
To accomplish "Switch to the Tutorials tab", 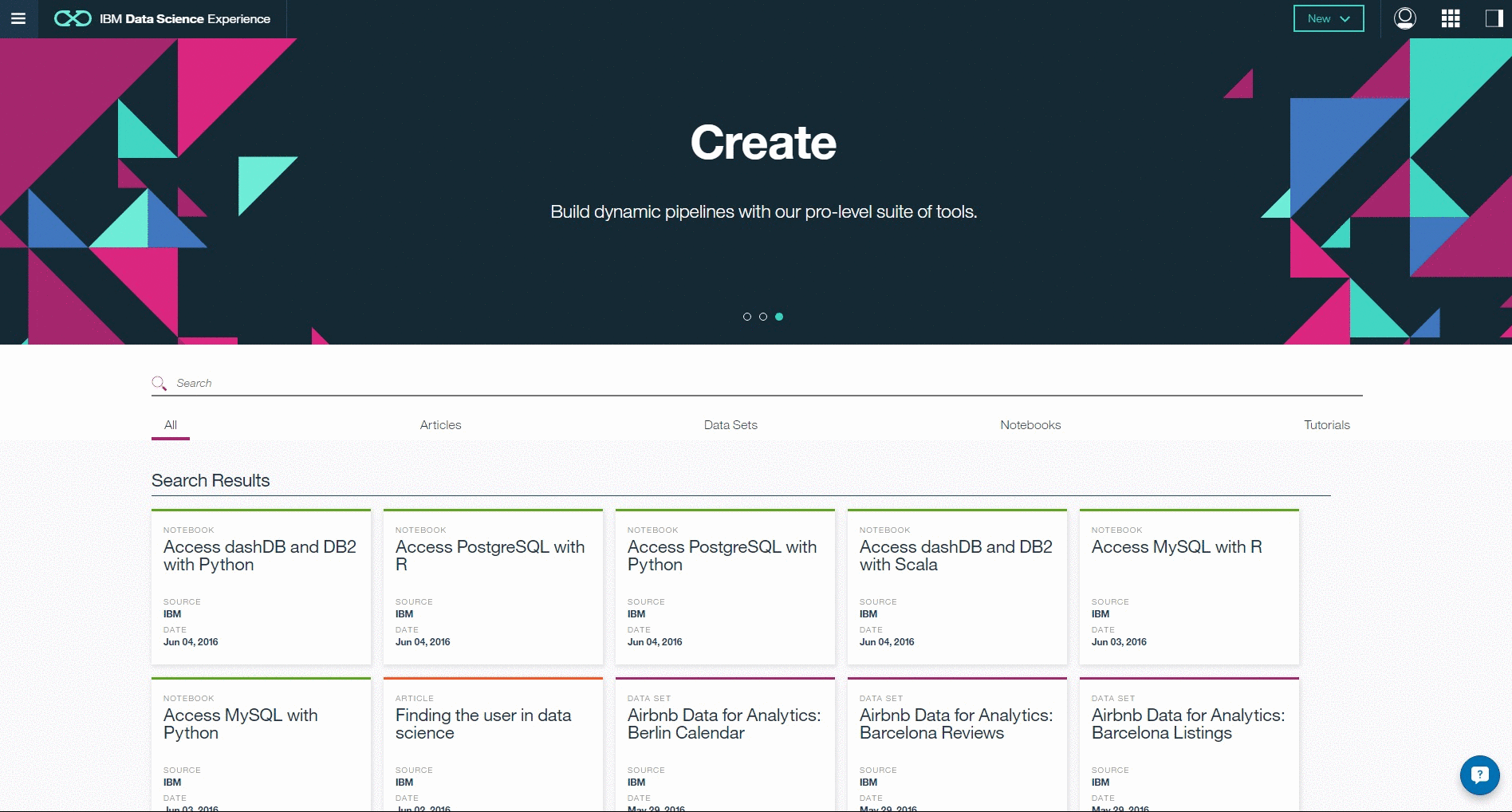I will tap(1326, 425).
